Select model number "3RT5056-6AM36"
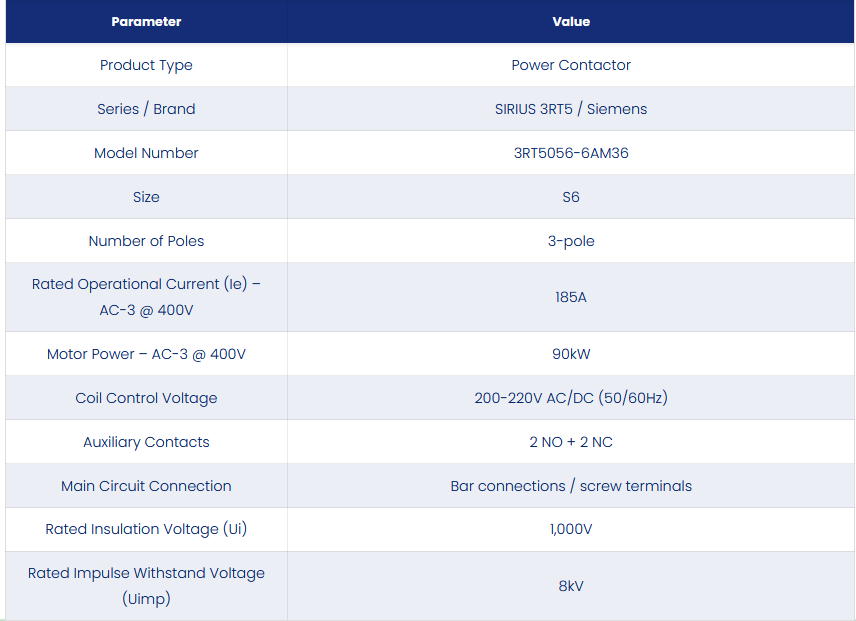The image size is (856, 621). pyautogui.click(x=571, y=153)
